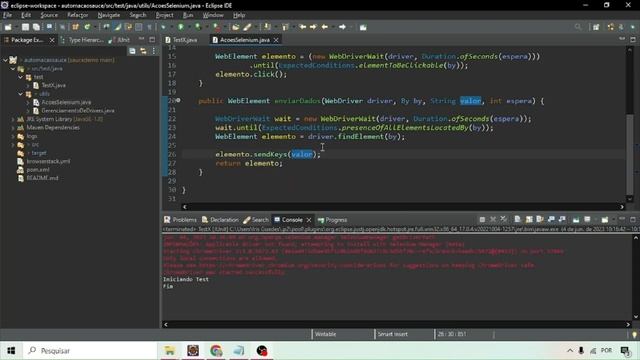Screen dimensions: 640x360
Task: Select browserstack.yml file in tree
Action: click(48, 161)
